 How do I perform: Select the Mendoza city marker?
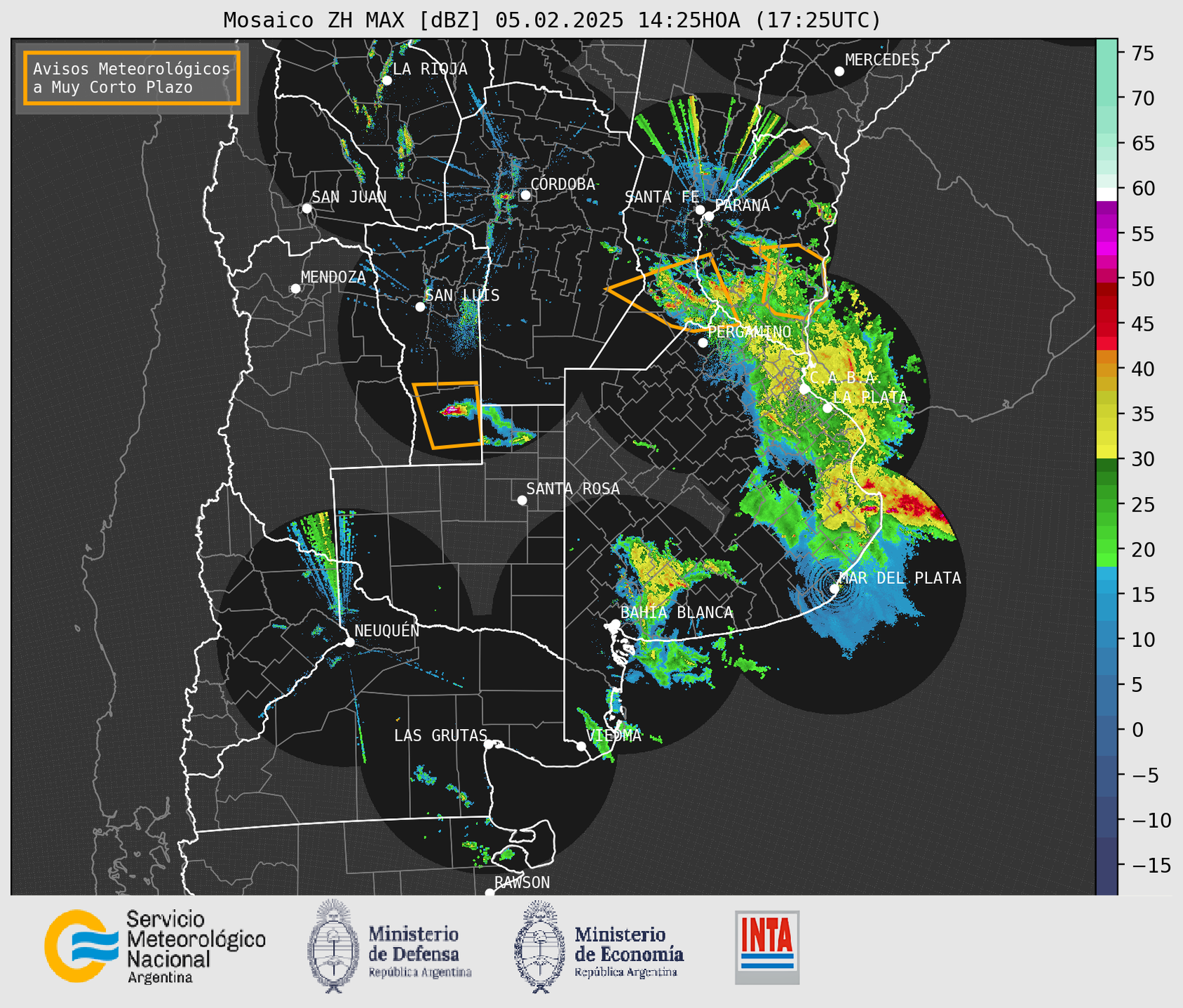click(295, 289)
